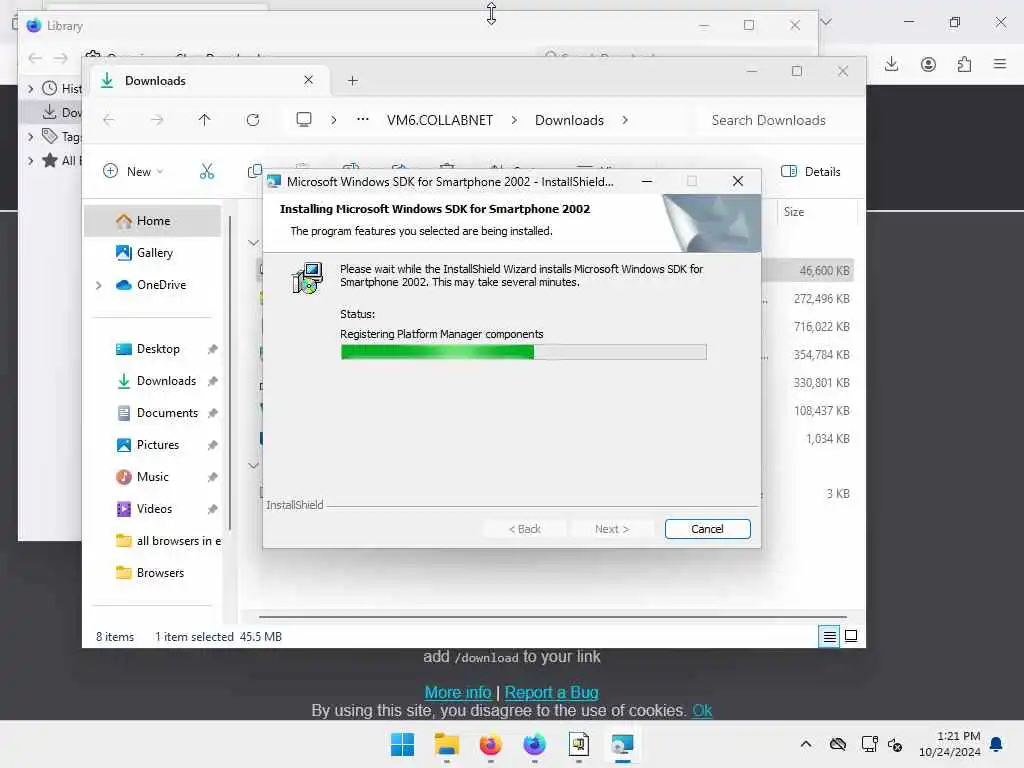Click the 46,600 KB size cell
This screenshot has height=768, width=1024.
click(x=824, y=270)
